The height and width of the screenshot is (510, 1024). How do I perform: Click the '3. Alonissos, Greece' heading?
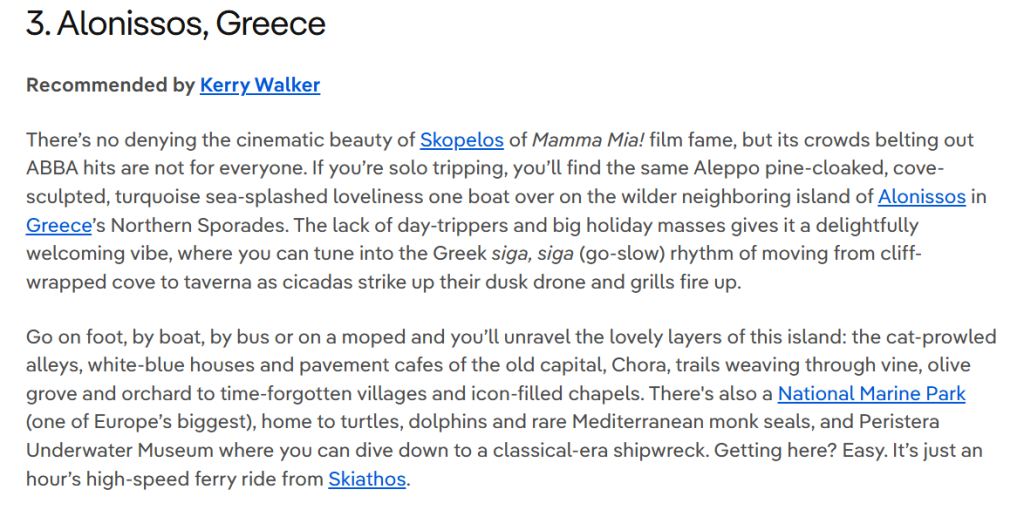pyautogui.click(x=176, y=25)
